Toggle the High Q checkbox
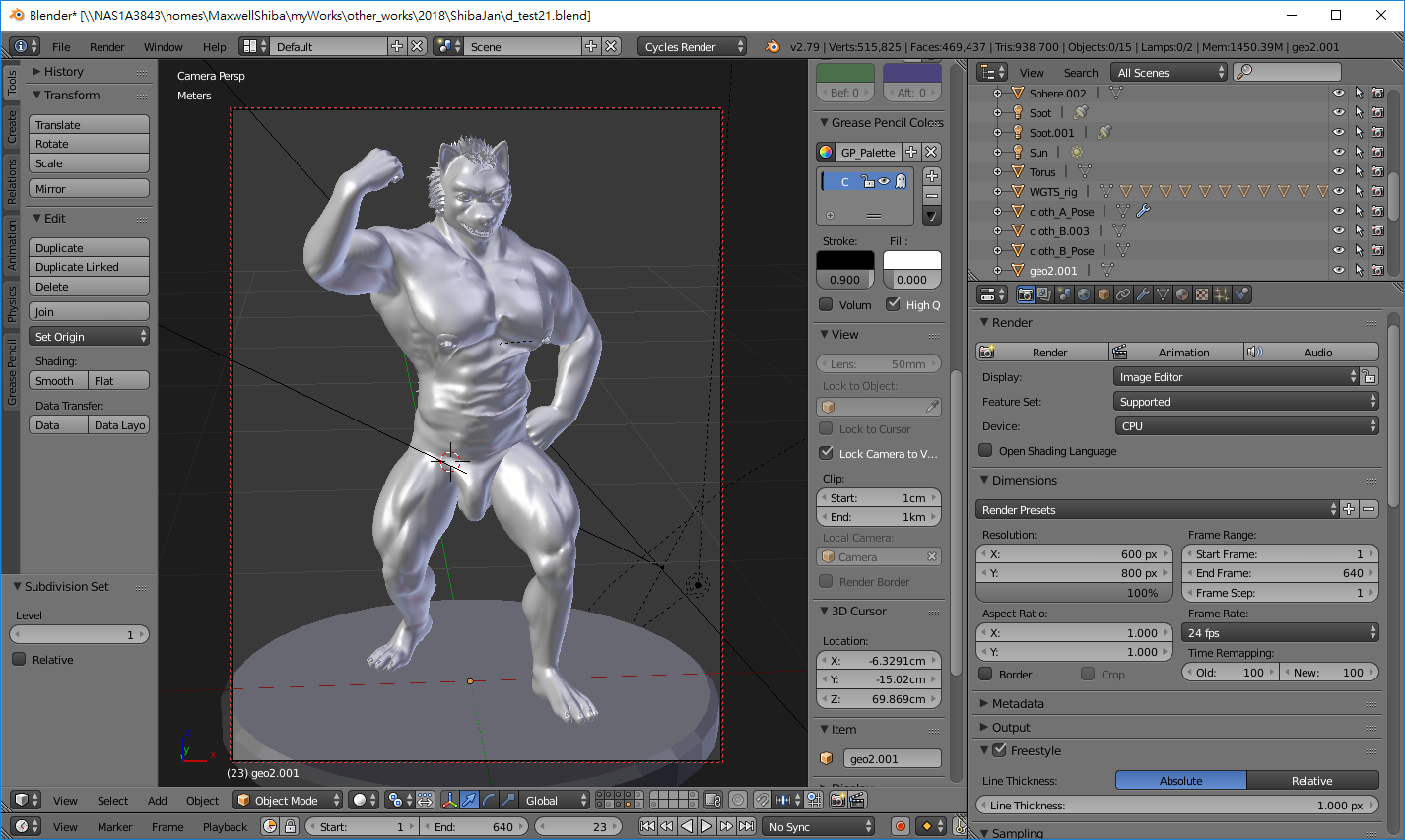 point(893,304)
